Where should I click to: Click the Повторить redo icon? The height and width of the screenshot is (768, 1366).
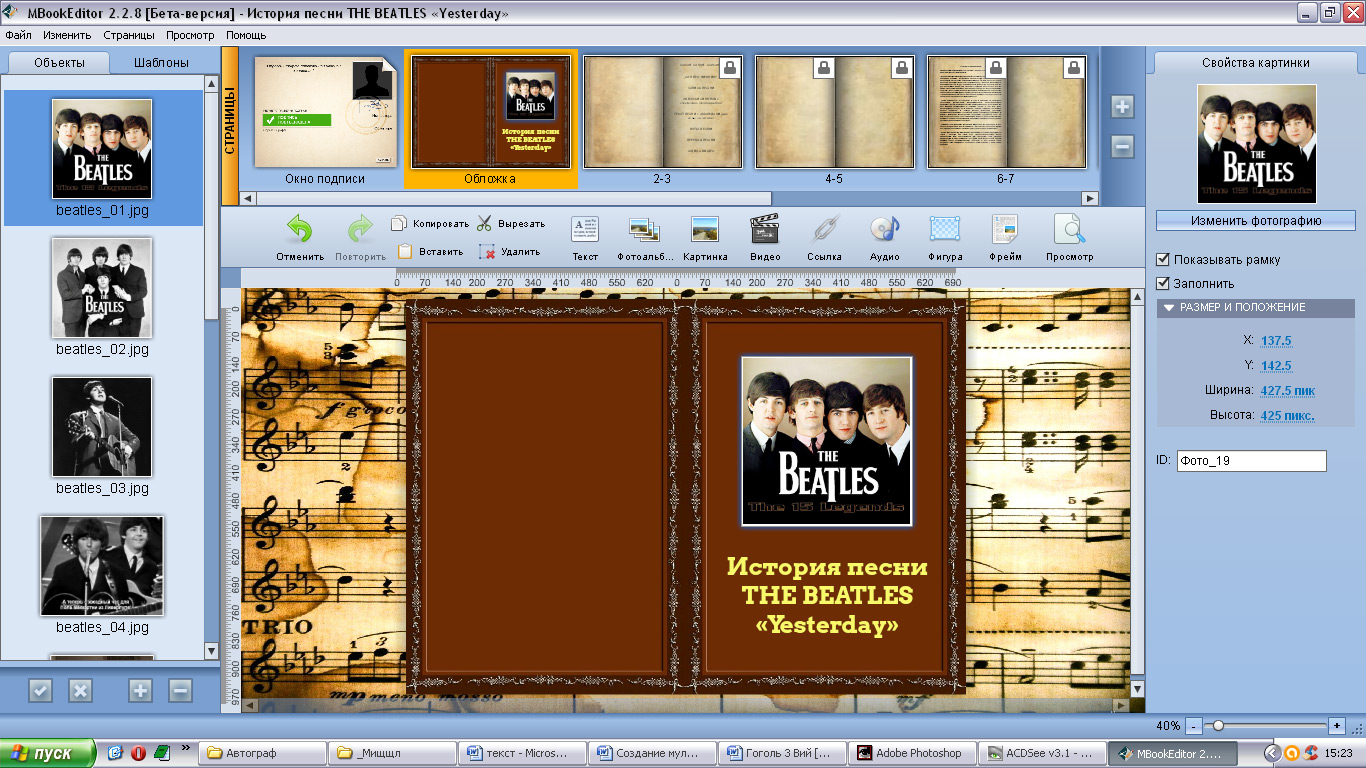click(360, 229)
